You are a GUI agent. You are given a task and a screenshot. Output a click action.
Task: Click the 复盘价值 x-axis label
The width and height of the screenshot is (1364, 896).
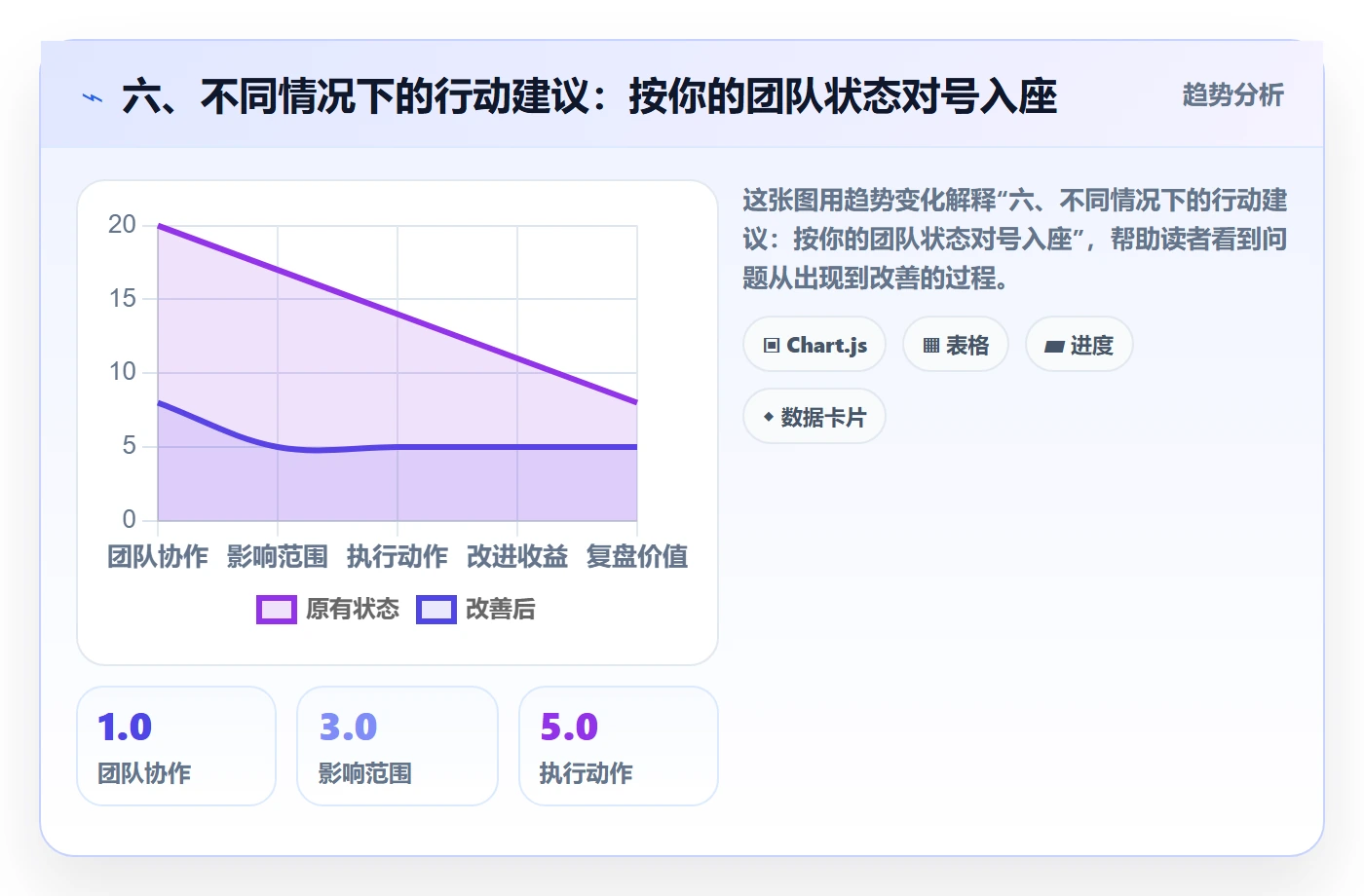coord(637,557)
